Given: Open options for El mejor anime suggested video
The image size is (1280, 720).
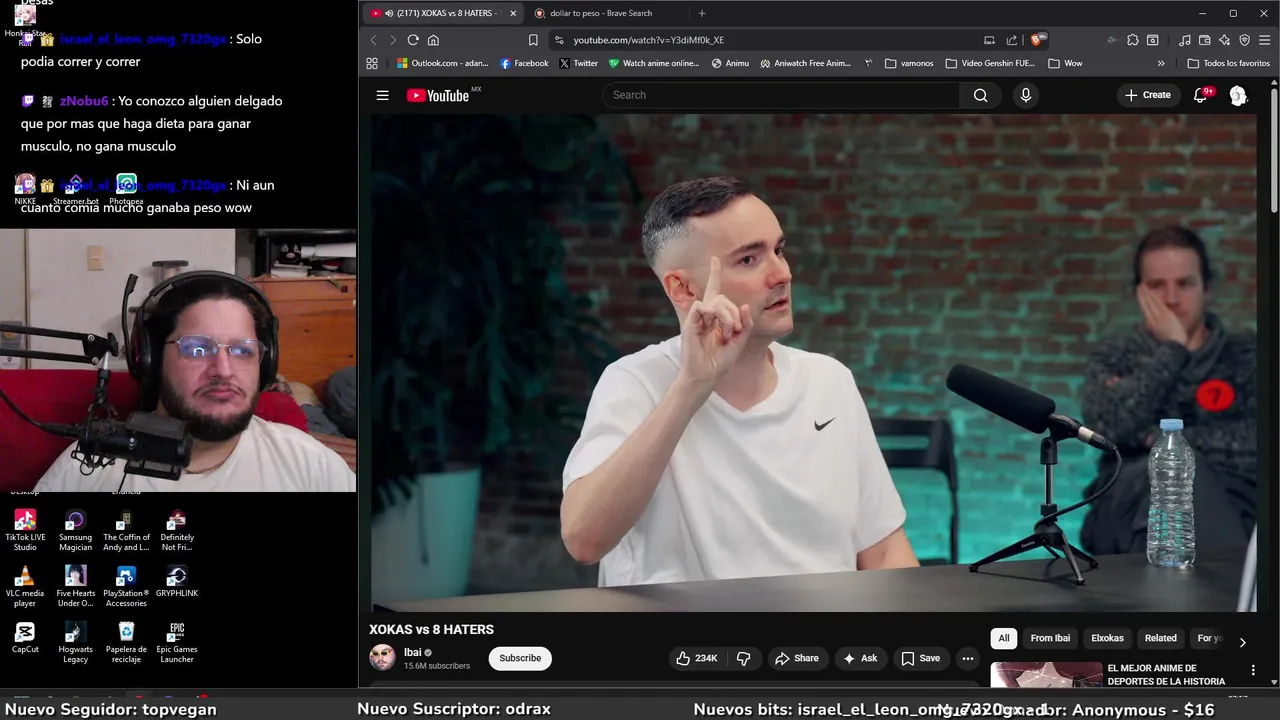Looking at the screenshot, I should [1253, 670].
